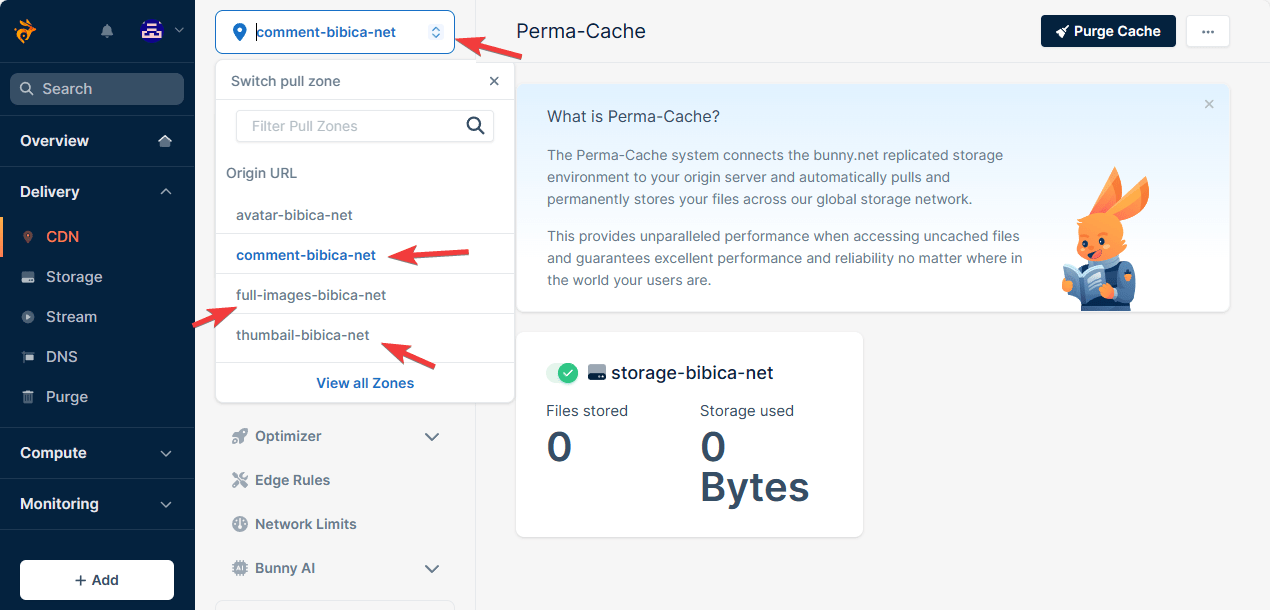Click the Storage used 0 Bytes value

[755, 467]
